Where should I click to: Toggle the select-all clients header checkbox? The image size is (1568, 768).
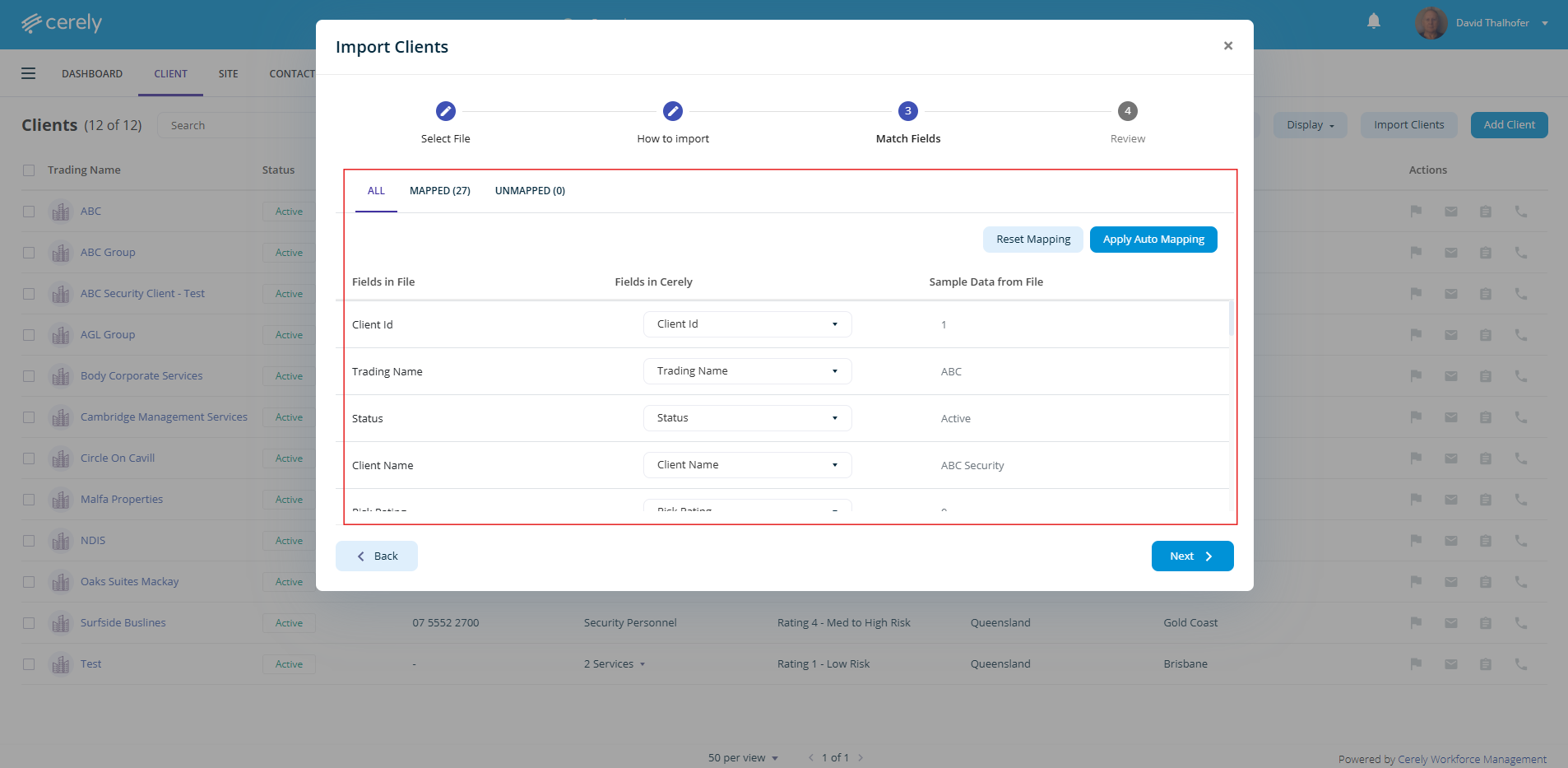pyautogui.click(x=29, y=170)
